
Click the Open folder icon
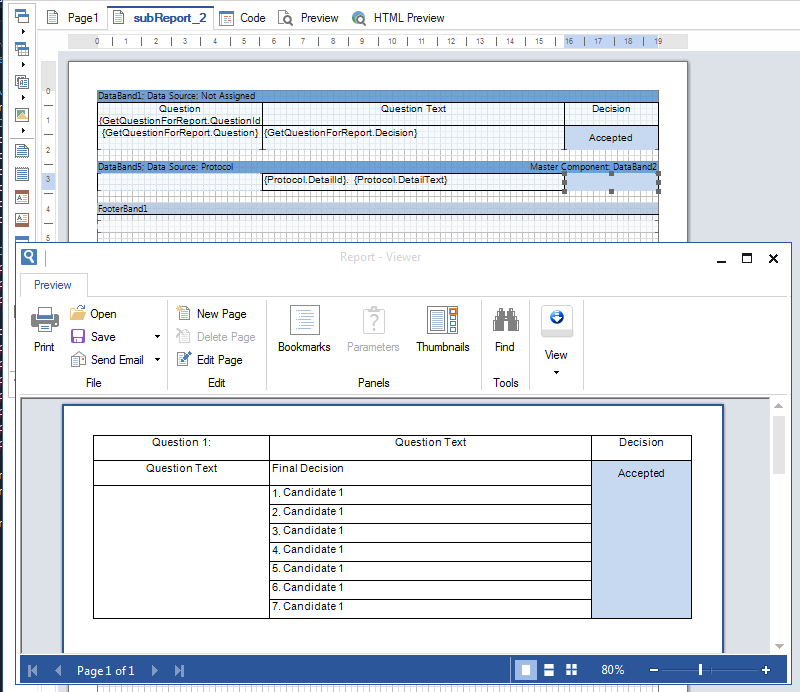[78, 313]
